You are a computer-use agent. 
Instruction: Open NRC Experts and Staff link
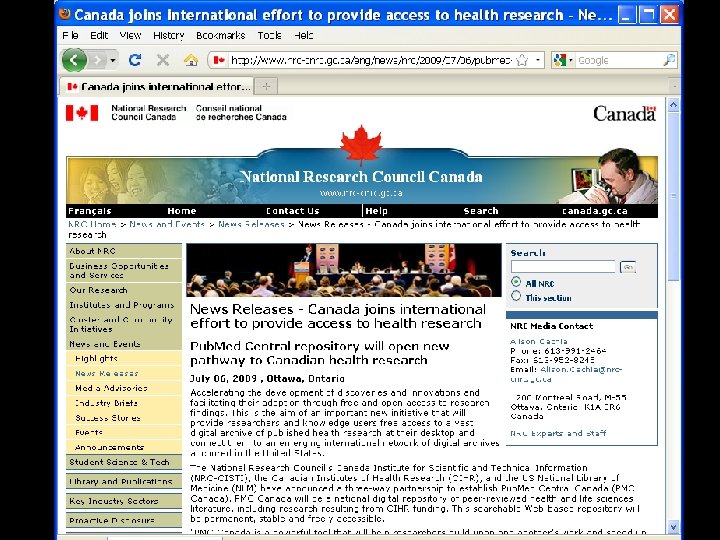pyautogui.click(x=558, y=433)
